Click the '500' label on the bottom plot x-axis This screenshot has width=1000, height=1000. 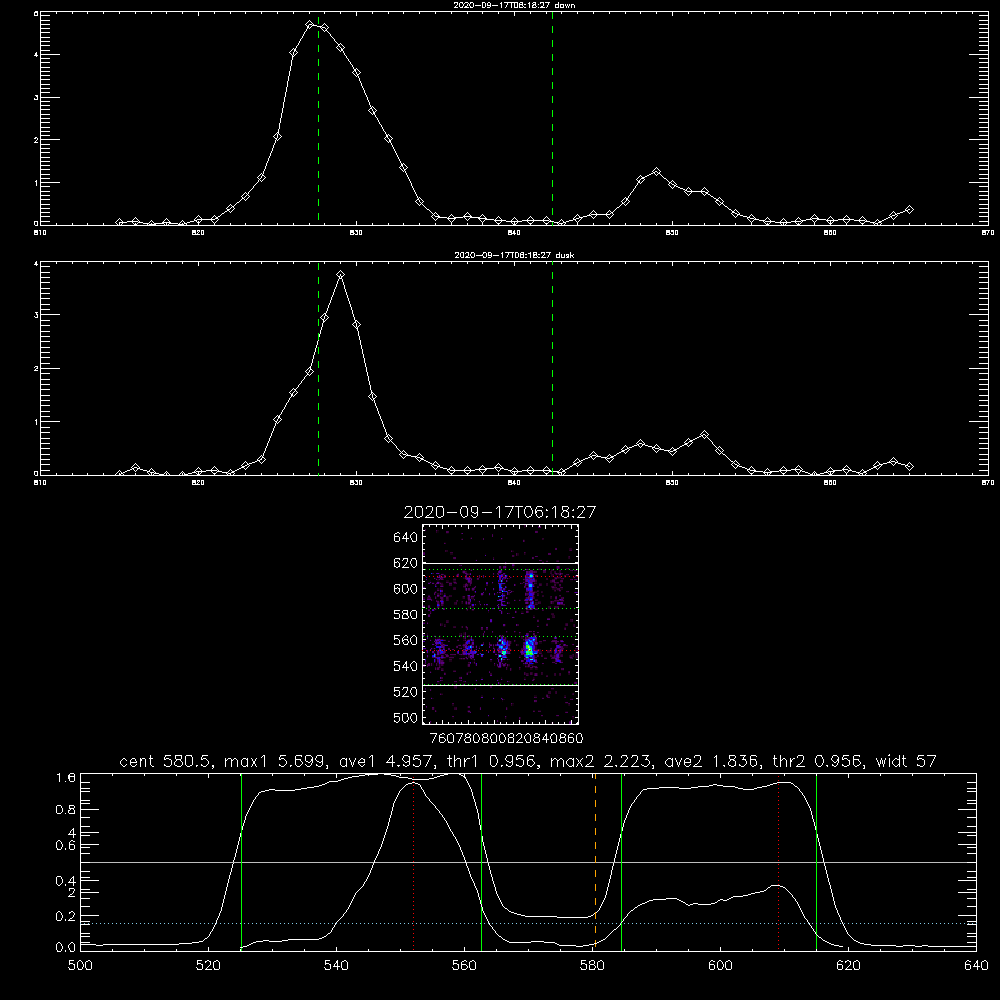click(80, 966)
